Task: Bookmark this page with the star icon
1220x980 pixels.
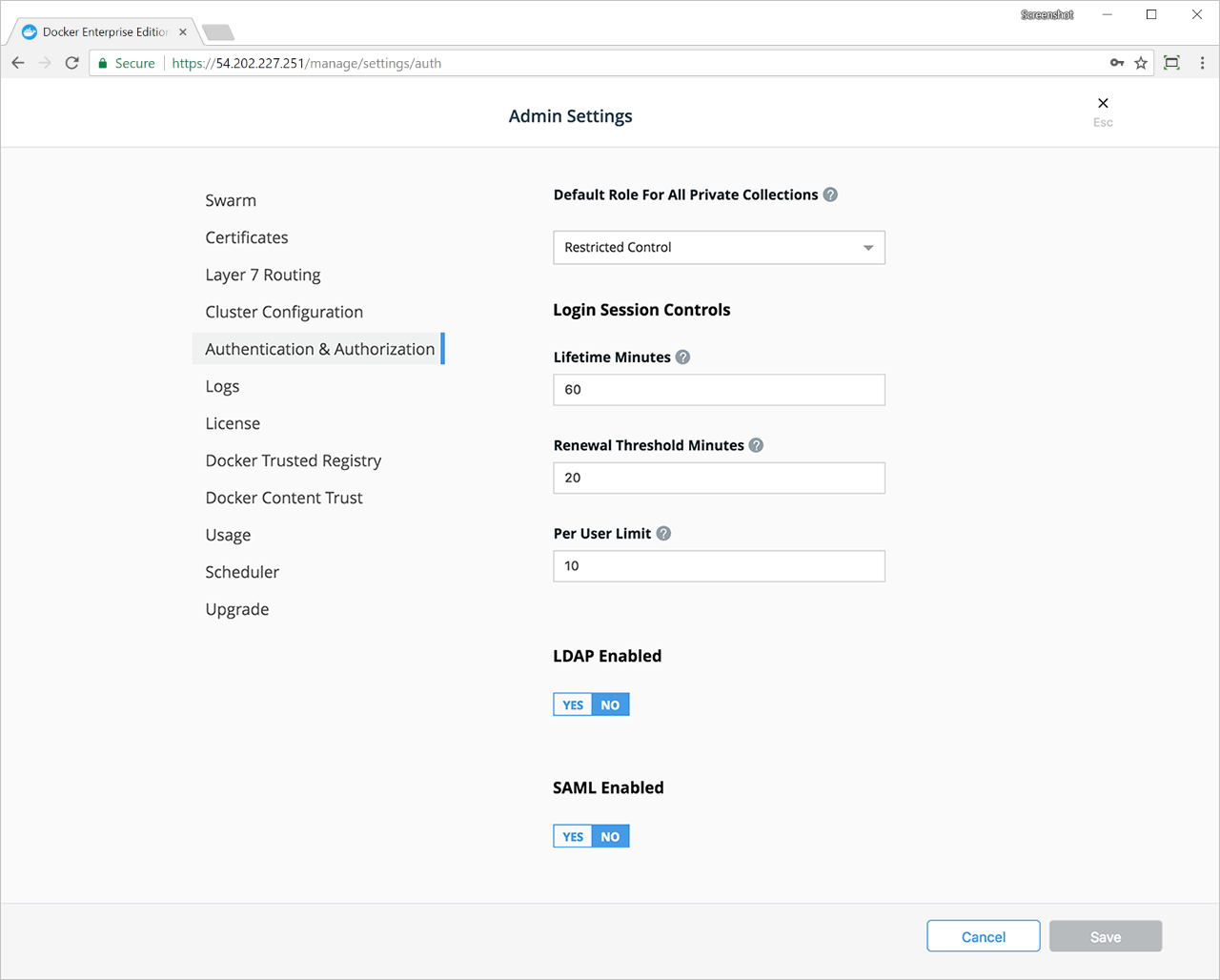Action: (1141, 62)
